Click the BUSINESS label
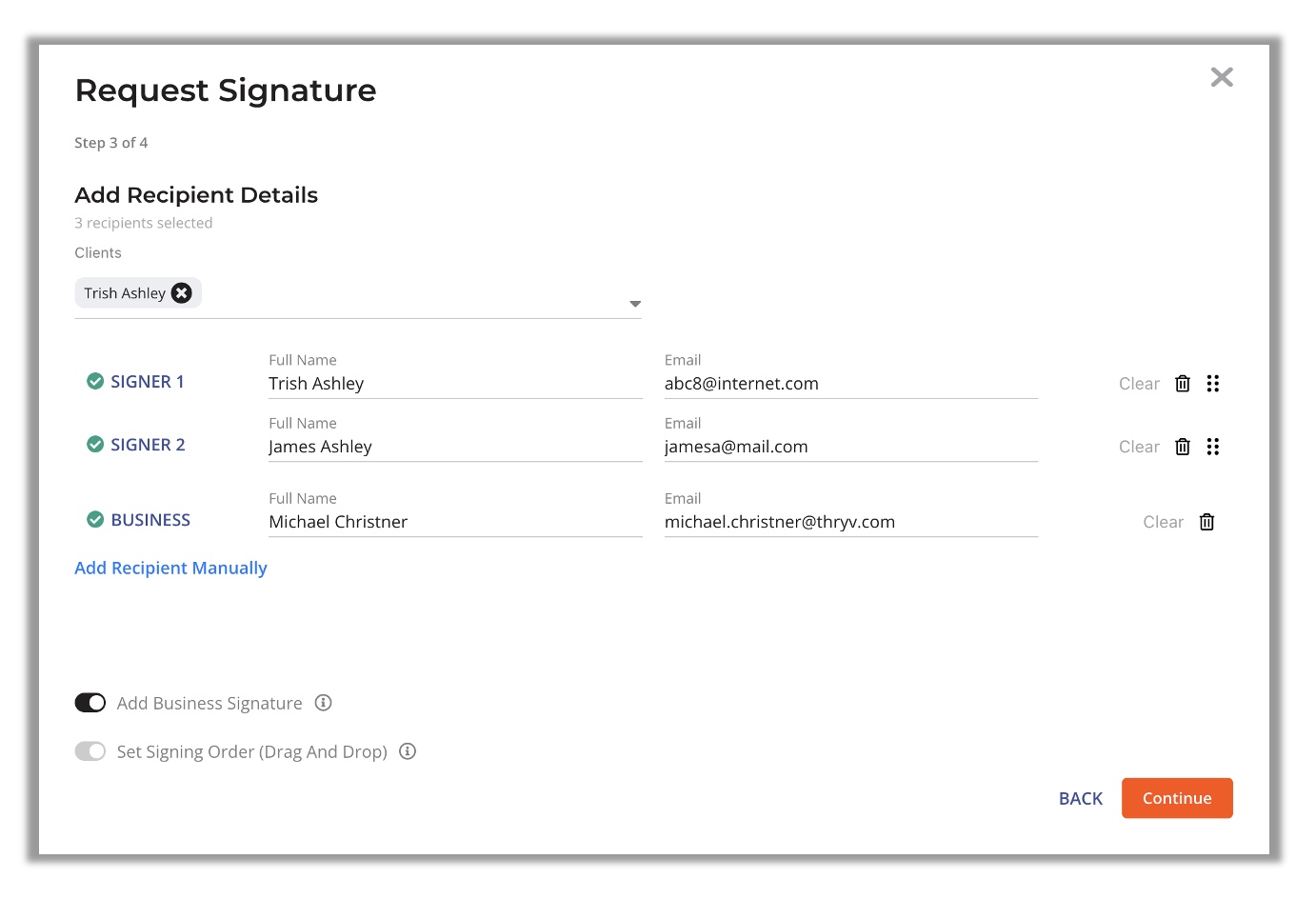The width and height of the screenshot is (1316, 899). [150, 520]
